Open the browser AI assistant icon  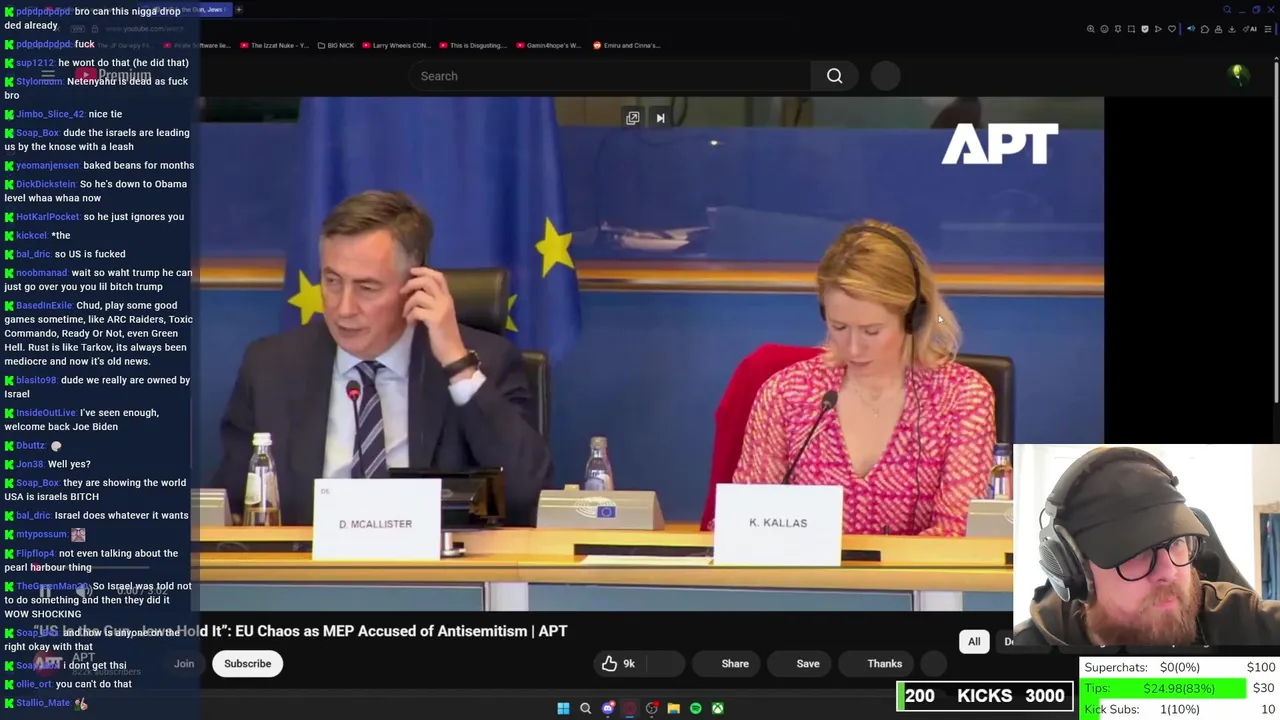[x=1250, y=29]
